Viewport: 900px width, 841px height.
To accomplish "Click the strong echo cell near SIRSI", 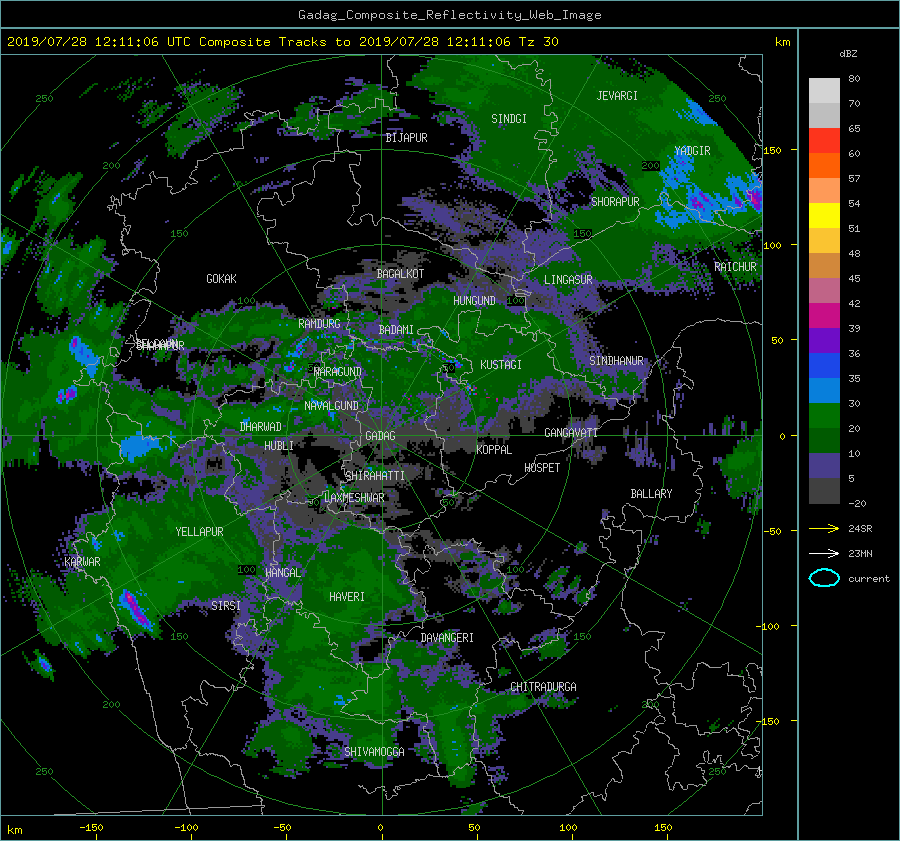I will click(x=136, y=610).
